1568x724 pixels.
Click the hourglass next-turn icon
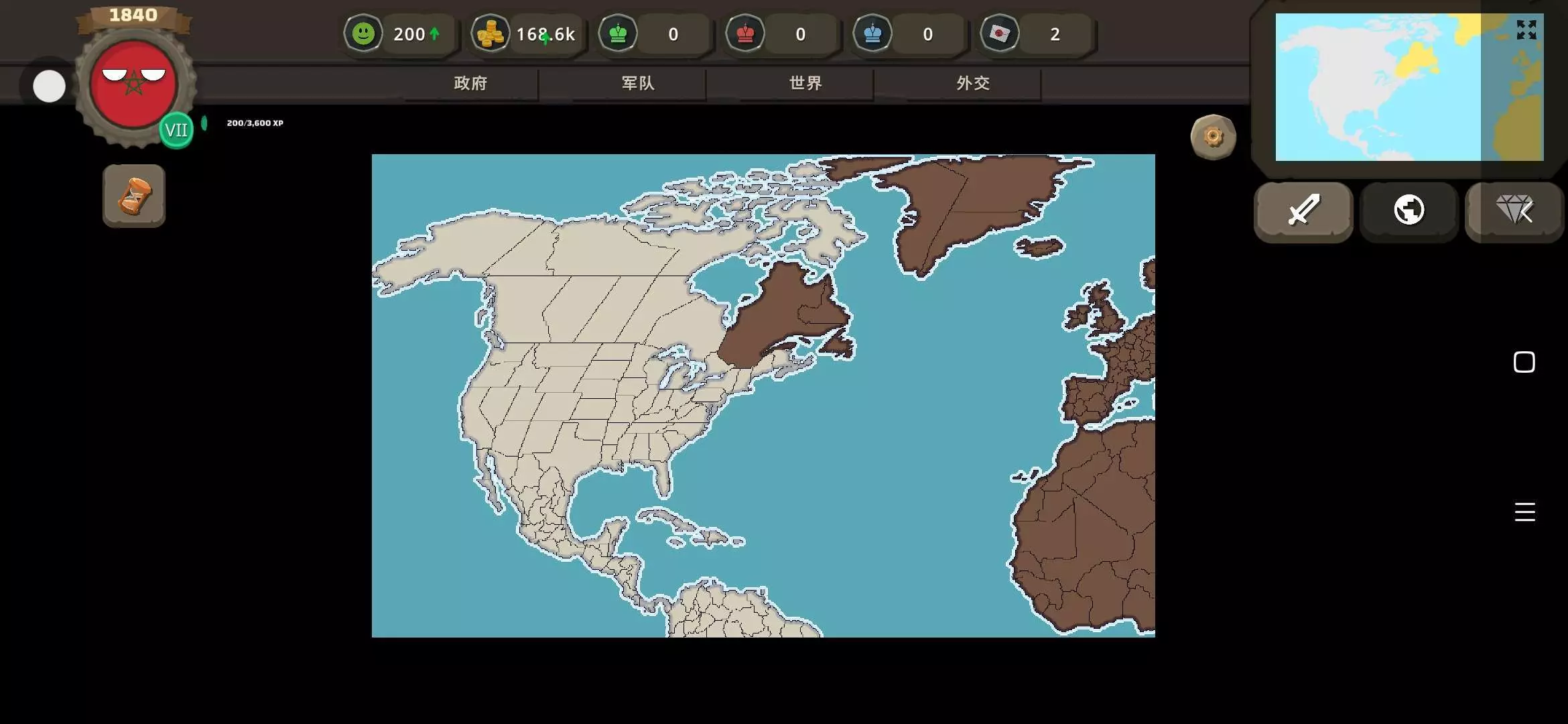(134, 196)
